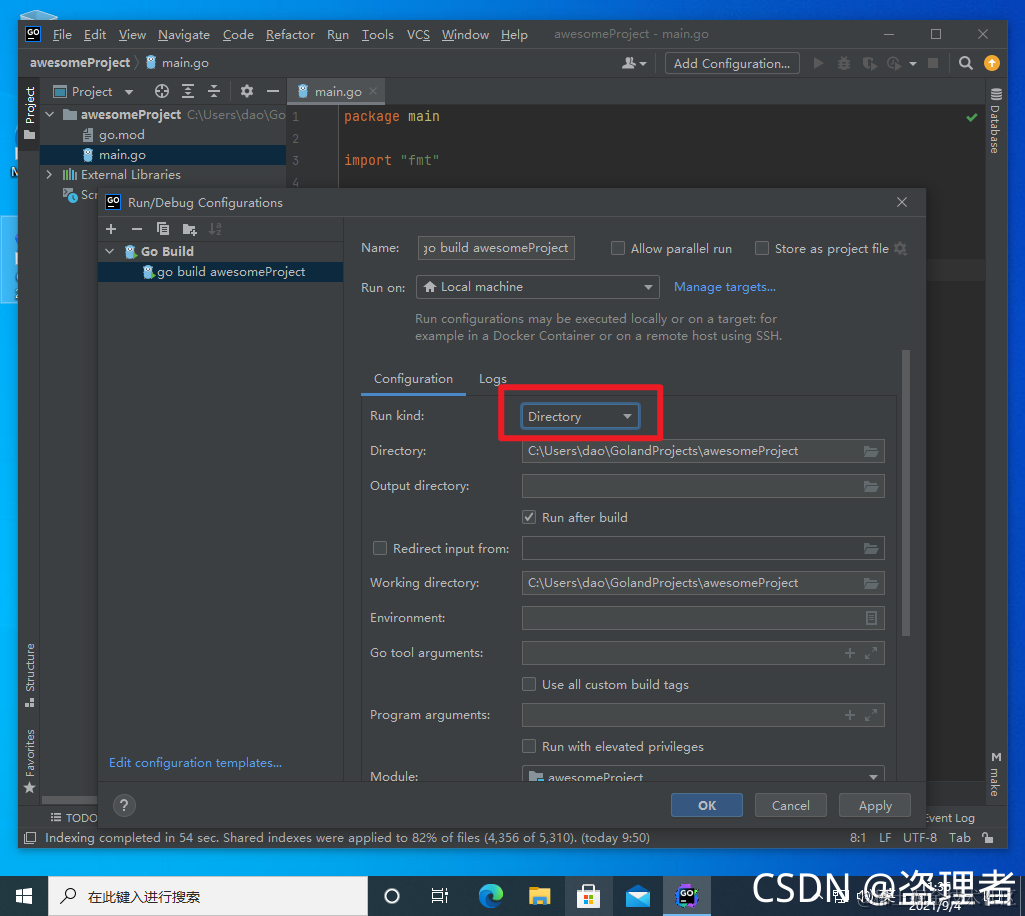Screen dimensions: 1025x916
Task: Add new configuration with plus icon
Action: [x=111, y=229]
